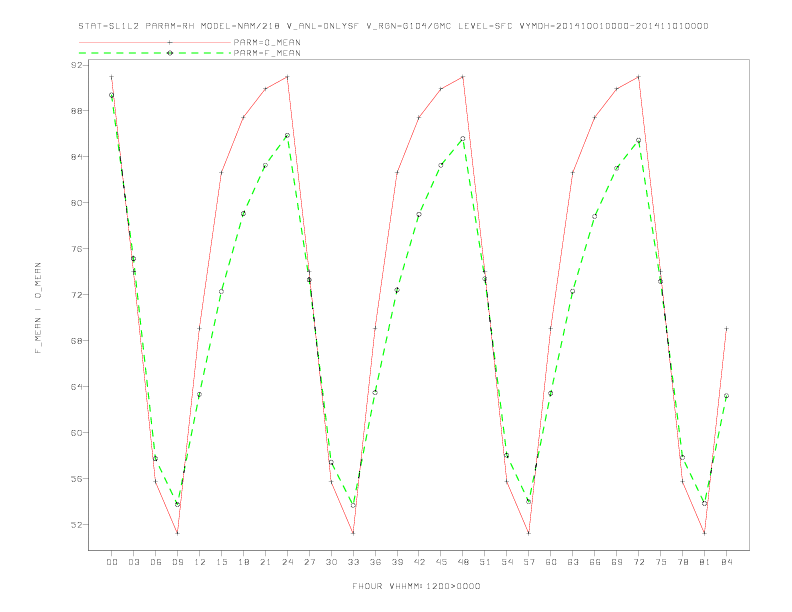Image resolution: width=792 pixels, height=612 pixels.
Task: Click x-axis forecast hour label 18
Action: (243, 562)
